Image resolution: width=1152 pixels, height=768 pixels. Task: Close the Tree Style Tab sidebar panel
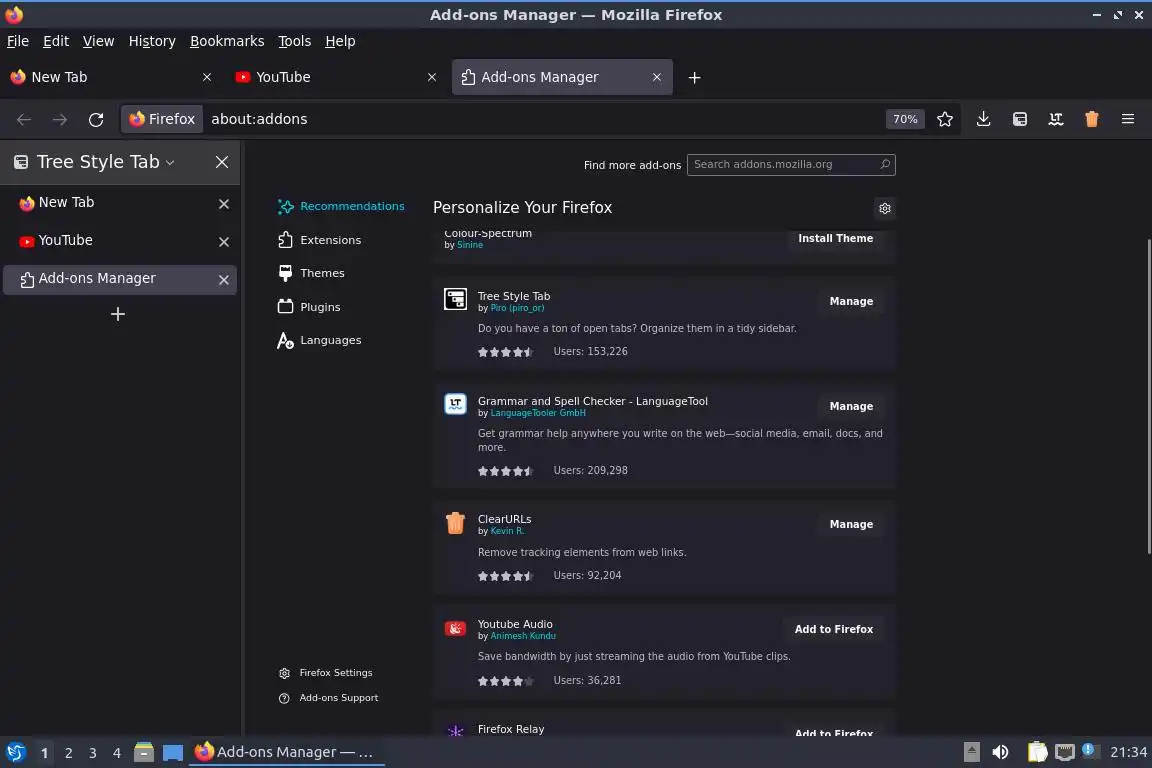222,162
